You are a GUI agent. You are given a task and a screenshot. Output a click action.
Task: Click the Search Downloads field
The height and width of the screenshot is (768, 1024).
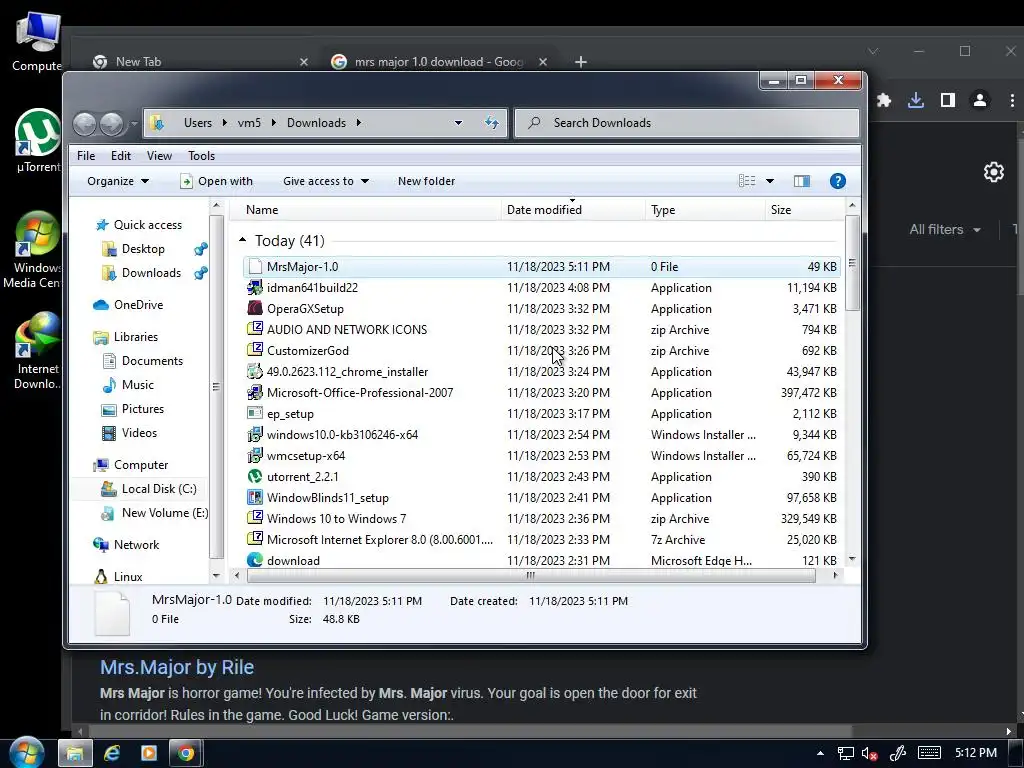(686, 123)
